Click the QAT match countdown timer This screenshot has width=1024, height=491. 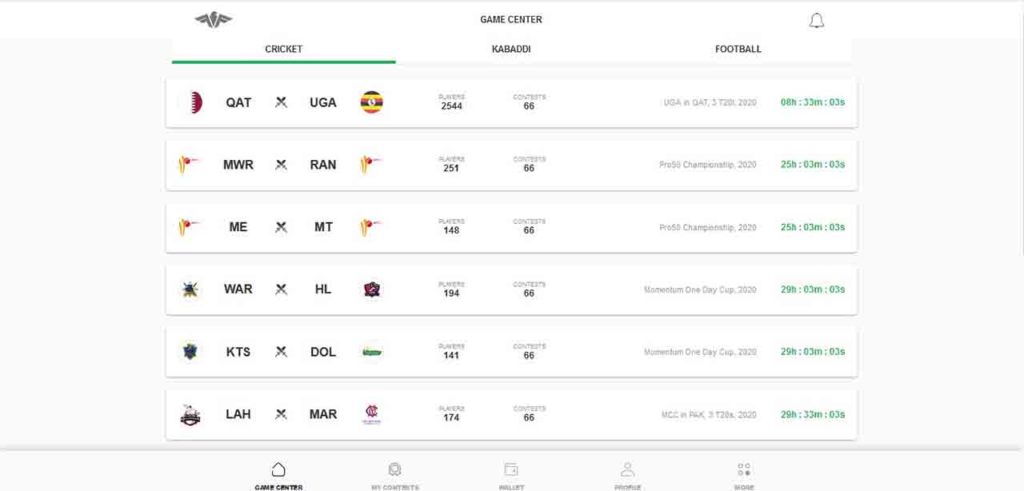pos(812,103)
